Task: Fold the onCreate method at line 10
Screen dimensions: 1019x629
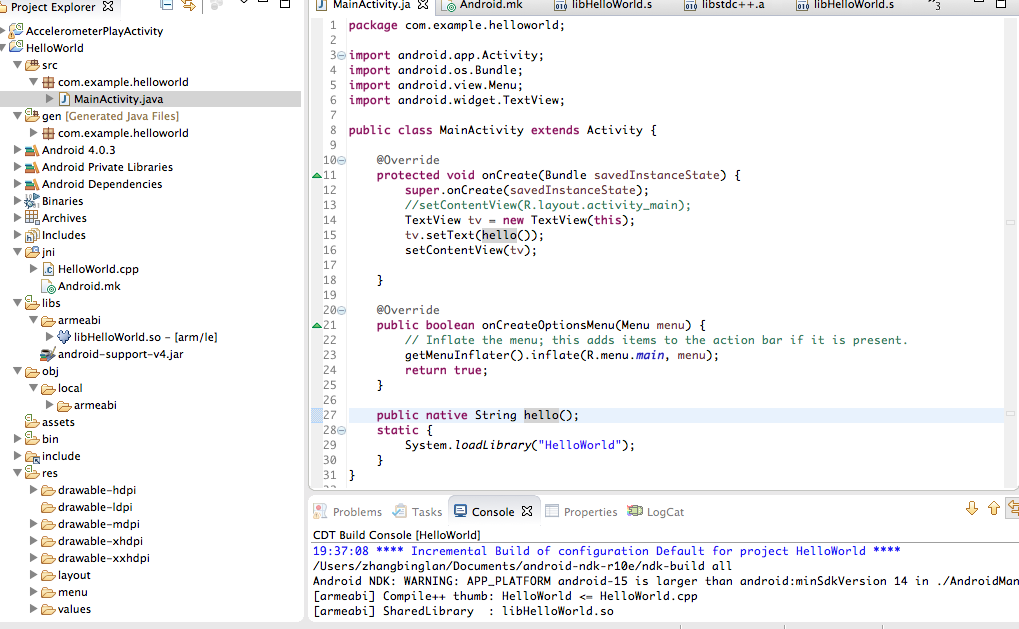Action: tap(342, 160)
